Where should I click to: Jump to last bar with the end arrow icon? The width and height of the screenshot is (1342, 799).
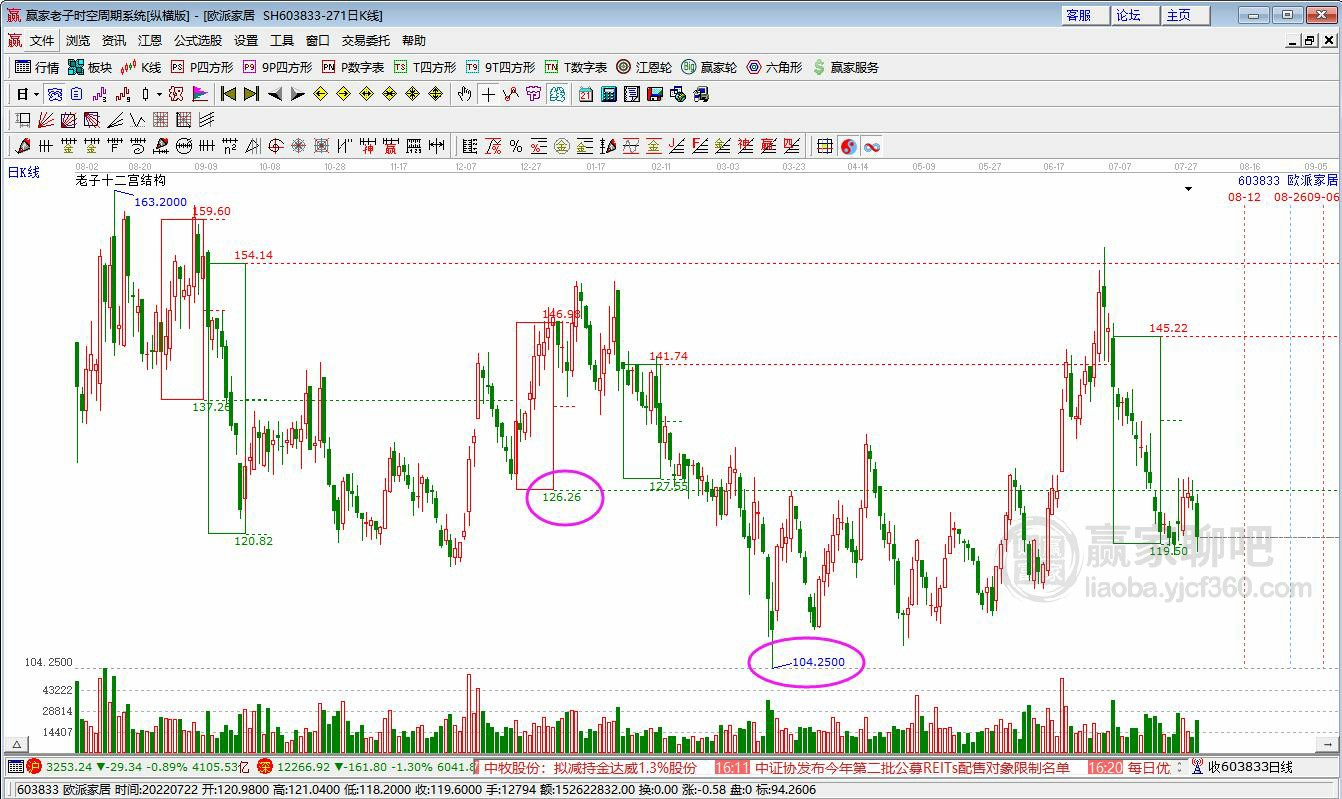[251, 94]
